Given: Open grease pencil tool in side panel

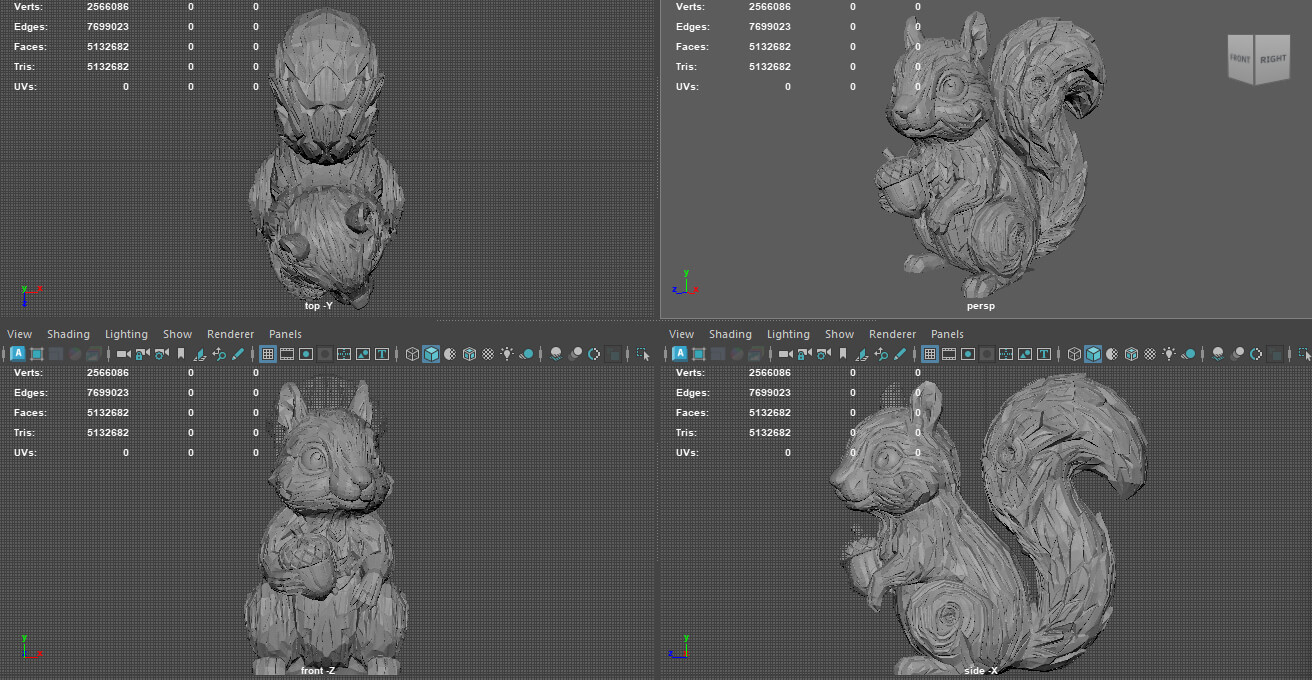Looking at the screenshot, I should point(900,354).
